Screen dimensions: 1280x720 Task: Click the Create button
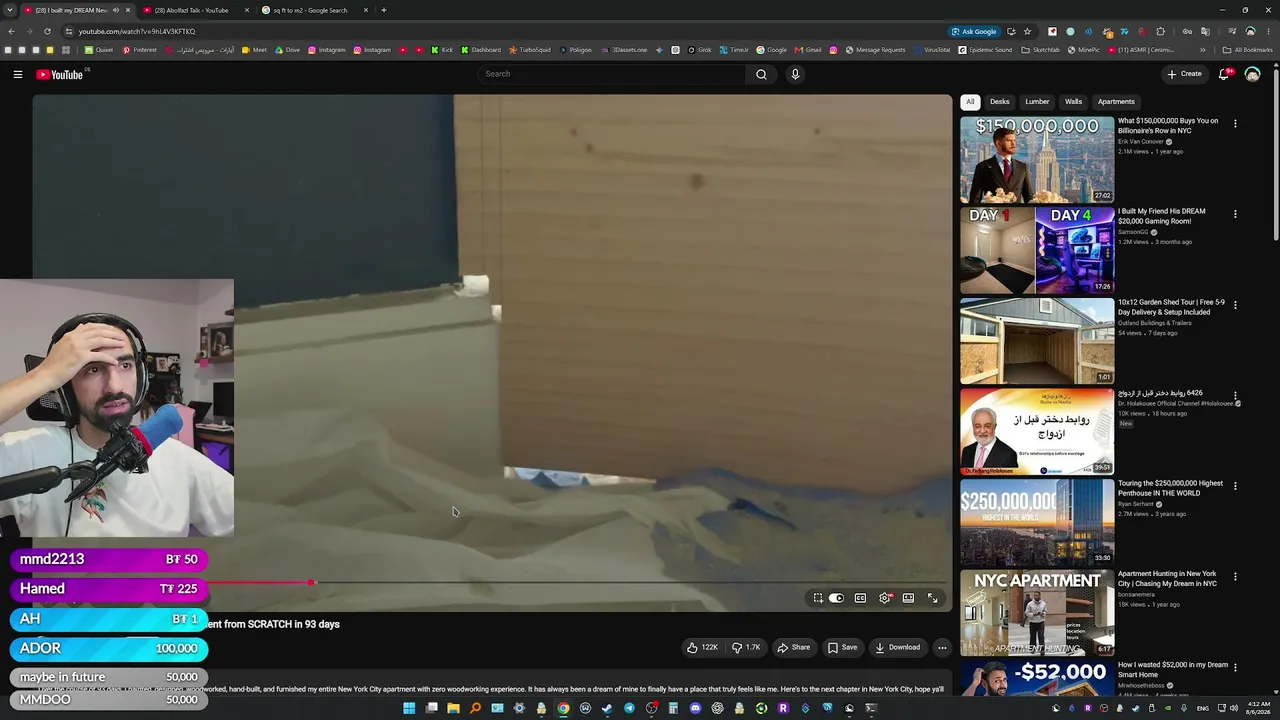tap(1184, 74)
